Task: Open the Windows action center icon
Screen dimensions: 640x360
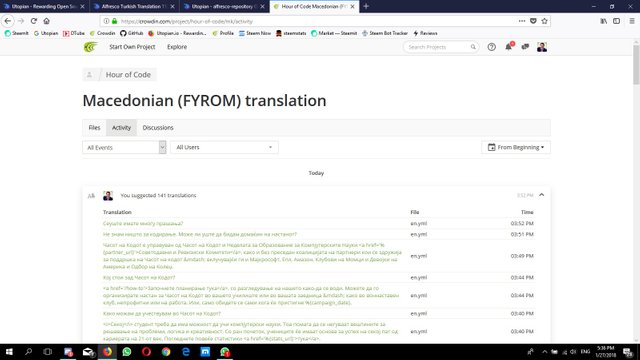Action: pos(628,352)
